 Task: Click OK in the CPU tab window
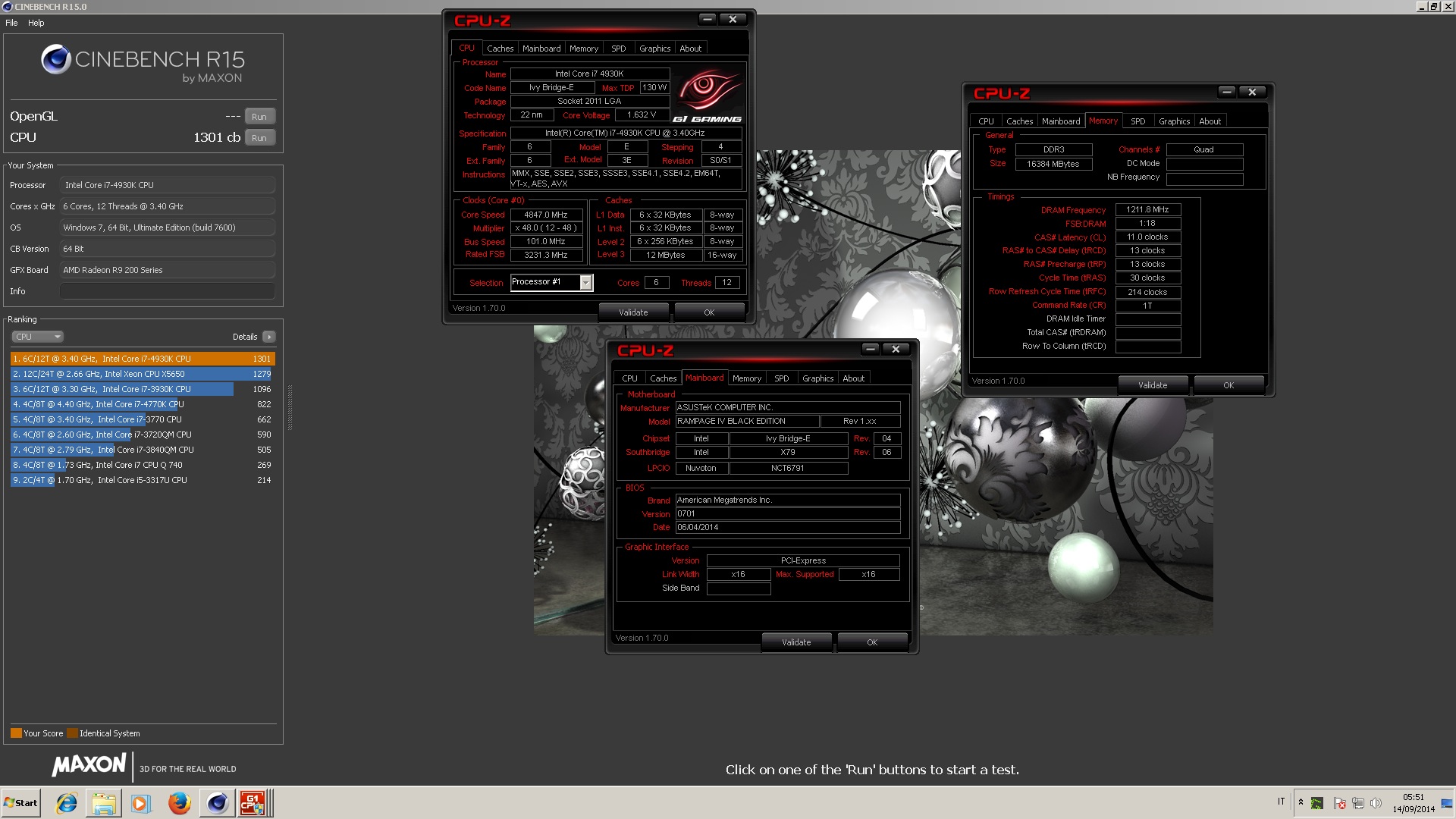(x=709, y=312)
